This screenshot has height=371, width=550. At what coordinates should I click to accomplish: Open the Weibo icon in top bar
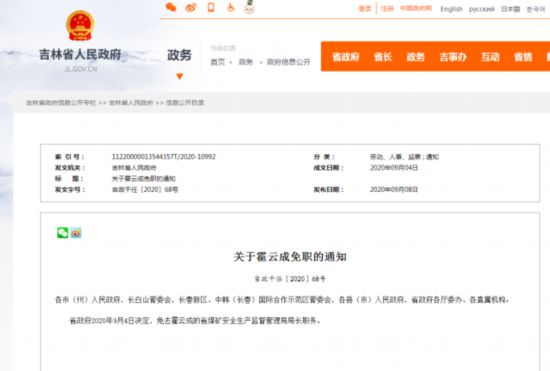click(x=191, y=7)
